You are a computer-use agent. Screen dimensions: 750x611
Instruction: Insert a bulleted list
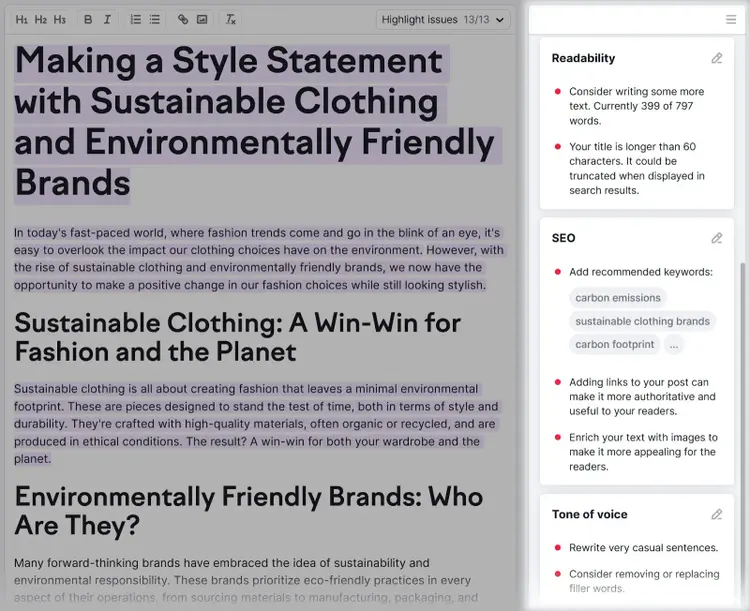(x=154, y=20)
